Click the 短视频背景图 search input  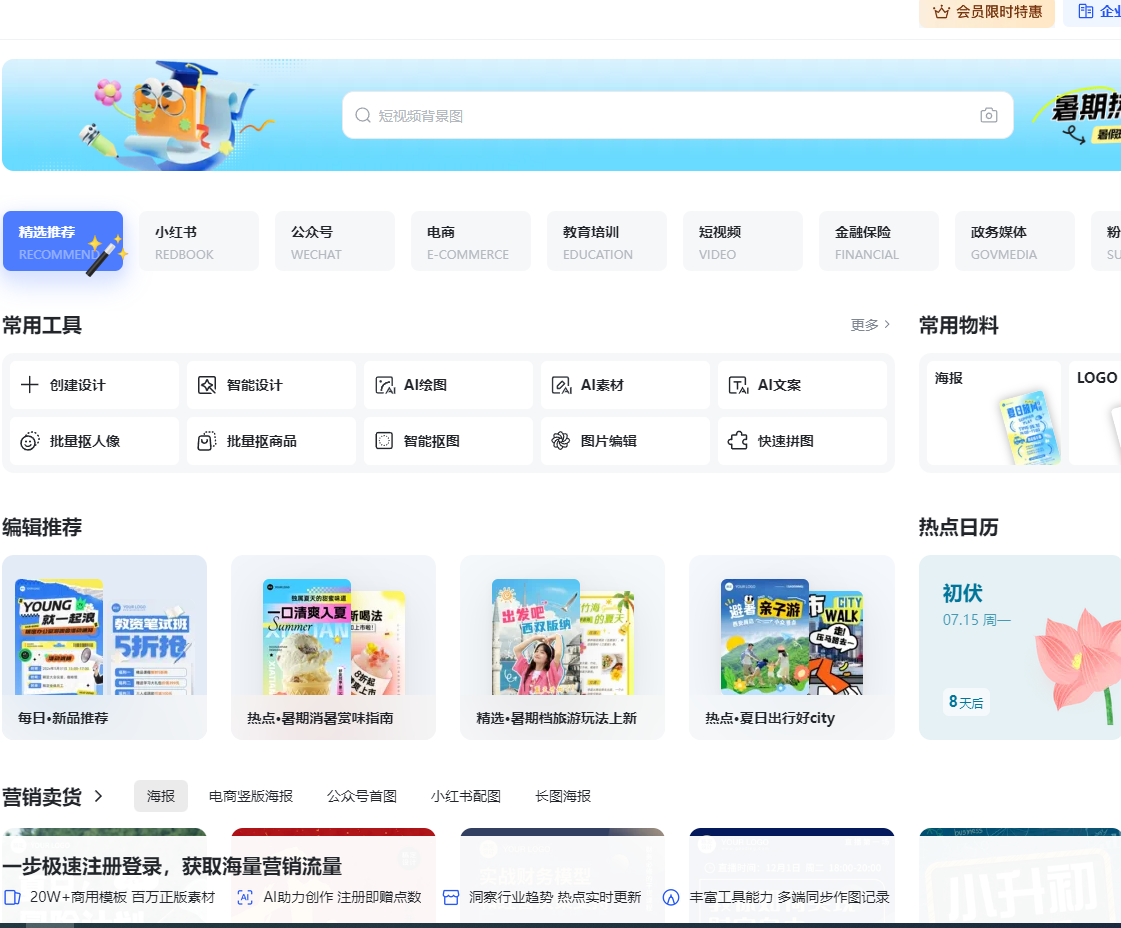(678, 115)
